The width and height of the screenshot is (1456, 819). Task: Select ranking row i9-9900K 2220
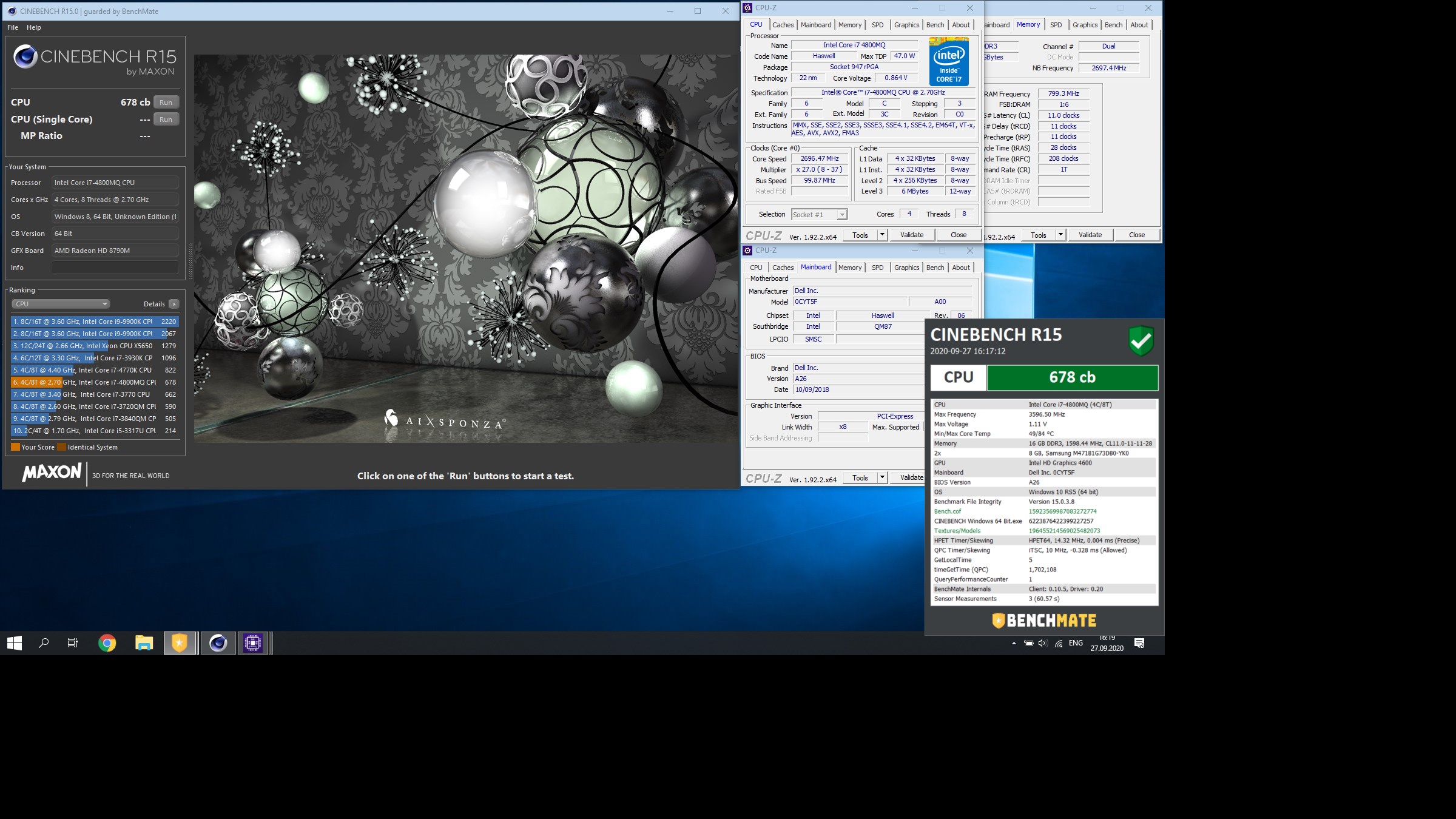coord(95,322)
